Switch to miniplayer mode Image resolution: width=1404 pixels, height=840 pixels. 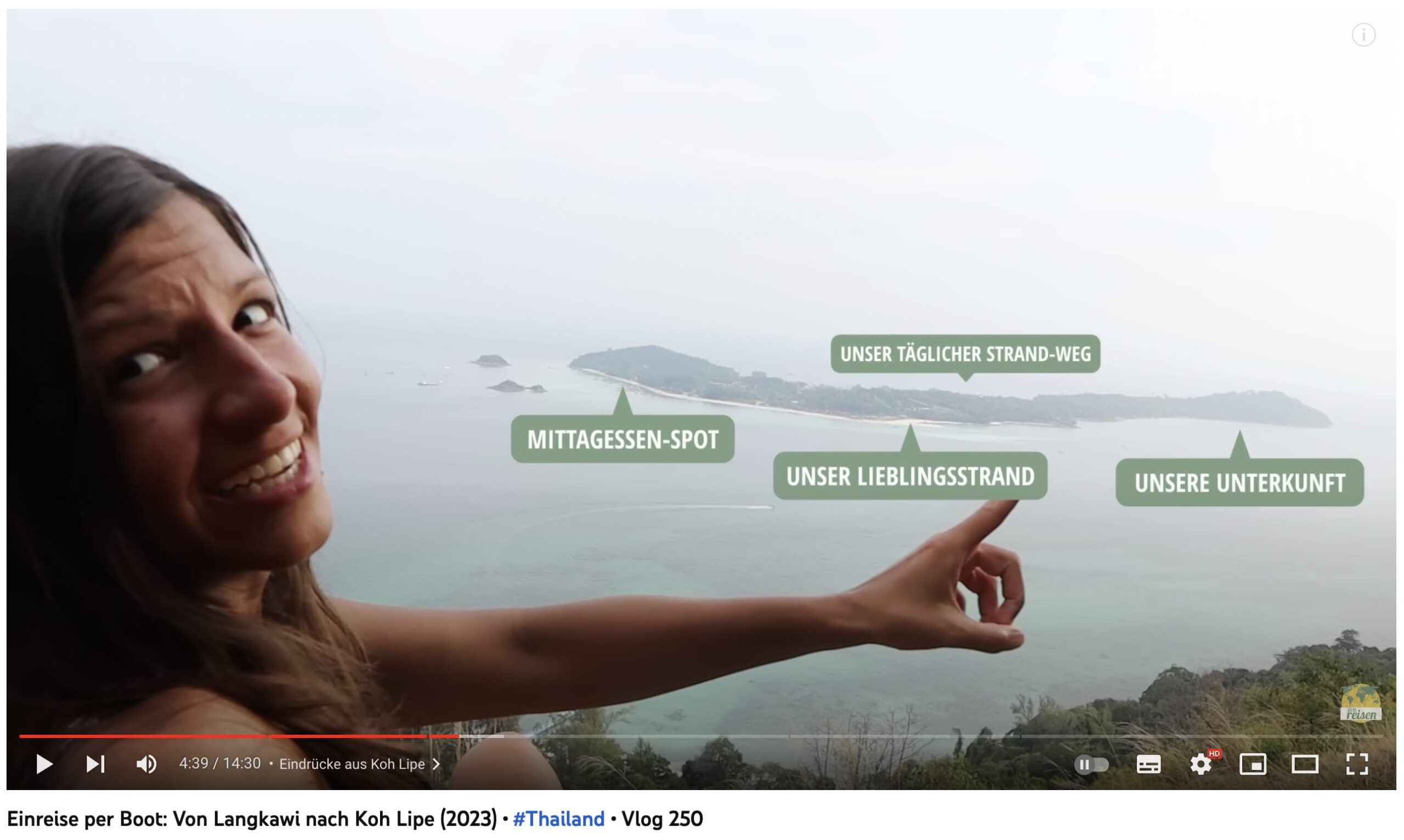click(1253, 765)
